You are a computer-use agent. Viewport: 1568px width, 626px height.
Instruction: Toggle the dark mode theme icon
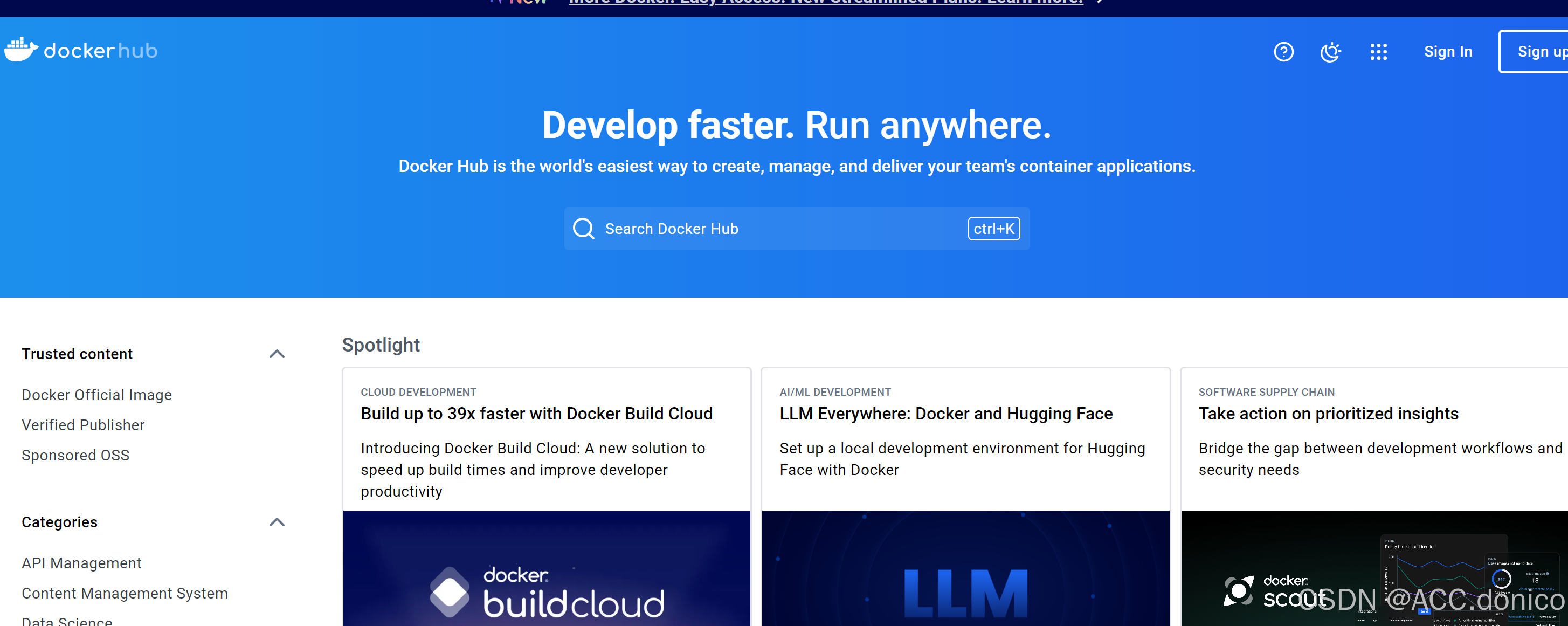(x=1331, y=52)
